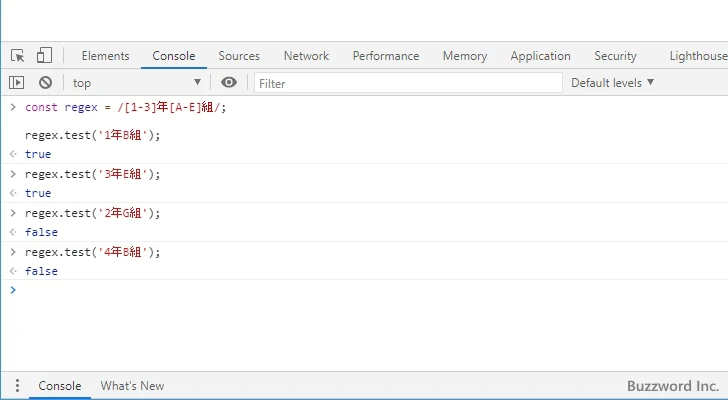The height and width of the screenshot is (400, 728).
Task: Open the top context dropdown
Action: (136, 83)
